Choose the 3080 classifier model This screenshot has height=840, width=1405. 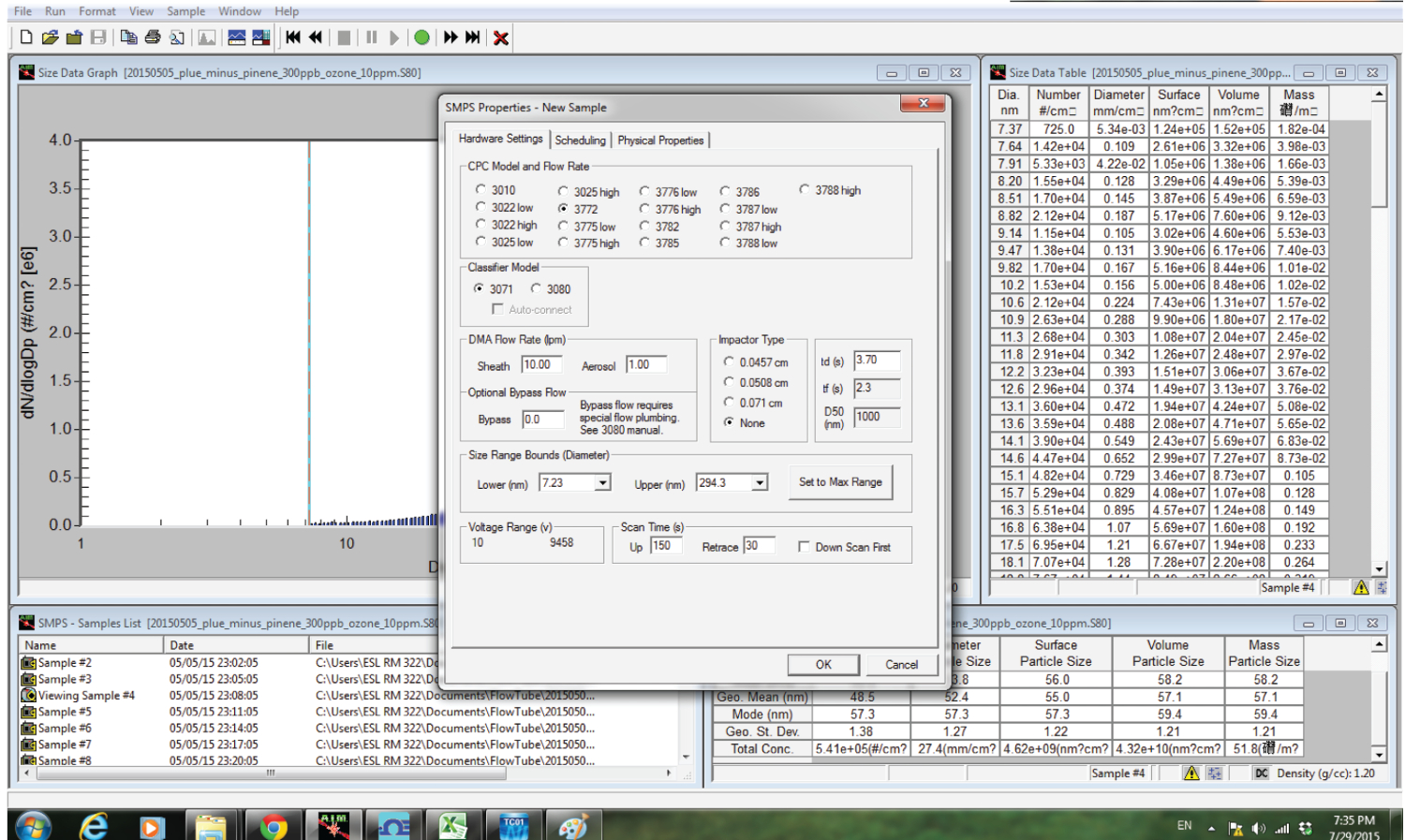click(536, 289)
